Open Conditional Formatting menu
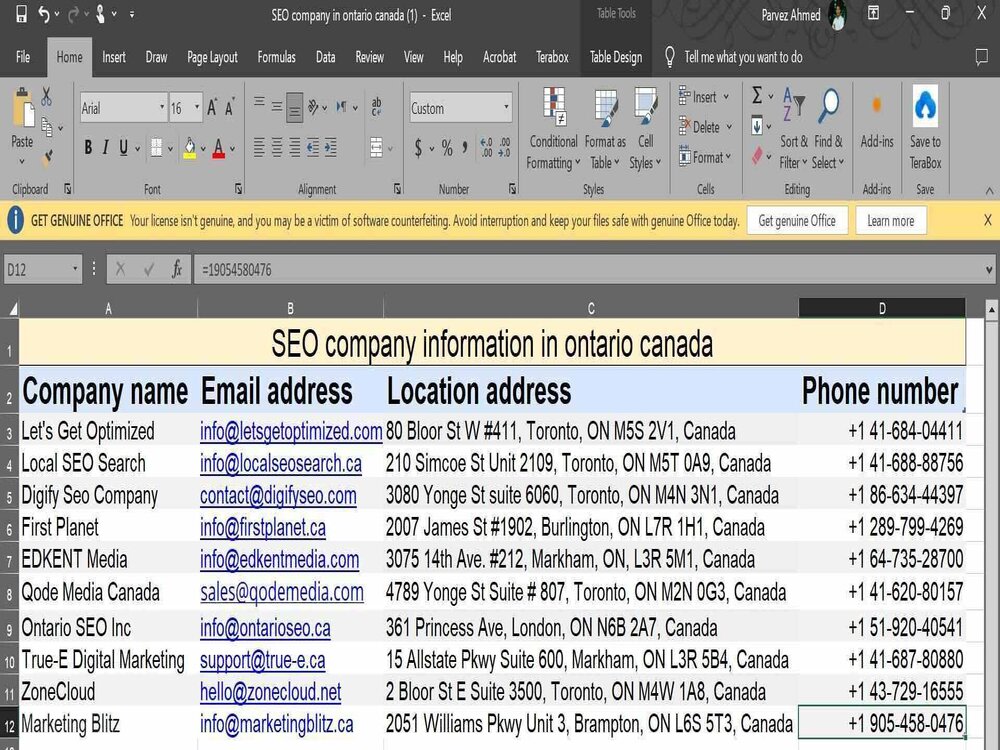Viewport: 1000px width, 750px height. click(x=554, y=129)
